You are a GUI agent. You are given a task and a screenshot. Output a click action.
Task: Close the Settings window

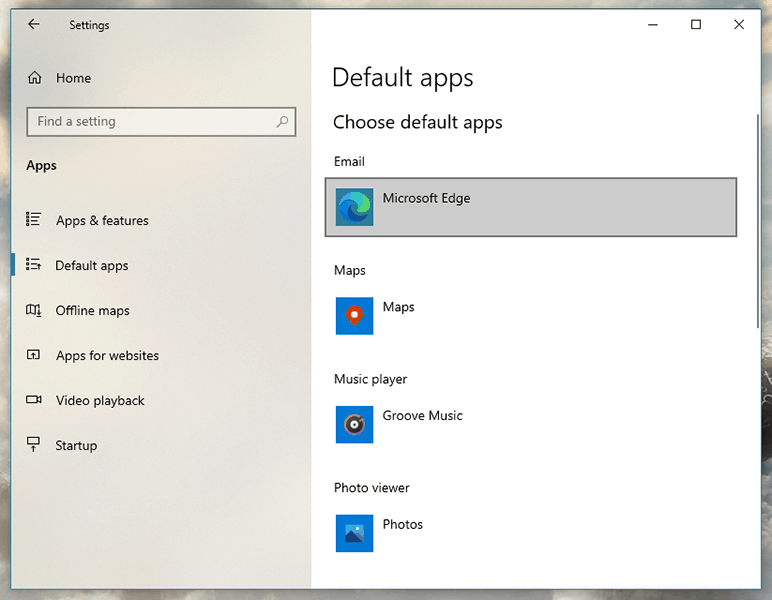click(x=739, y=25)
